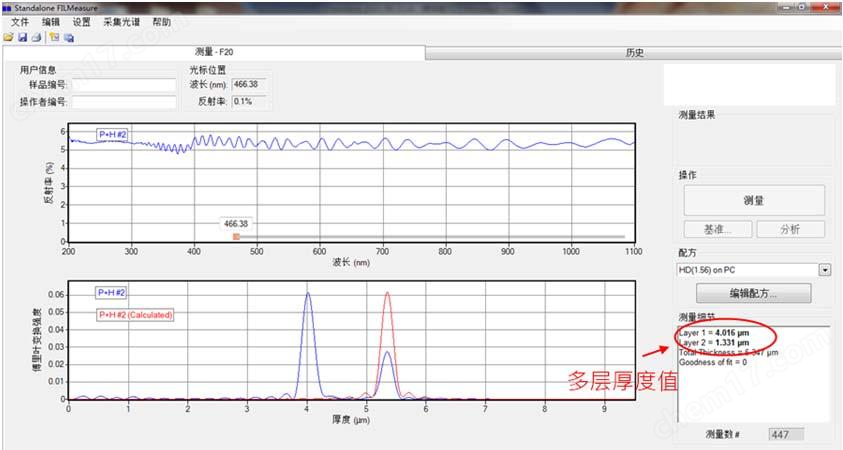Click the 样品编号 input field

click(x=120, y=85)
